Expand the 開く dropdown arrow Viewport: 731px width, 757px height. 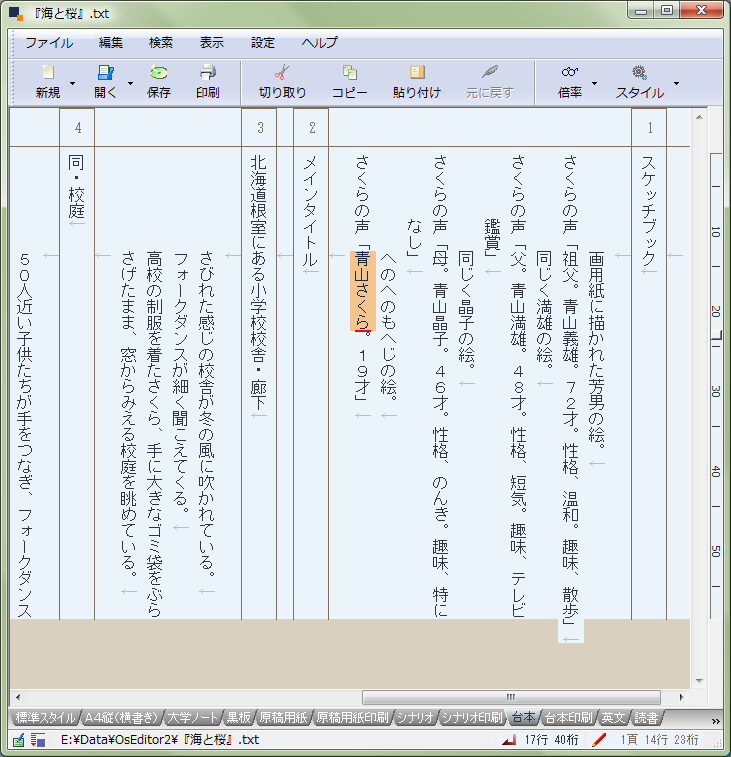(130, 83)
